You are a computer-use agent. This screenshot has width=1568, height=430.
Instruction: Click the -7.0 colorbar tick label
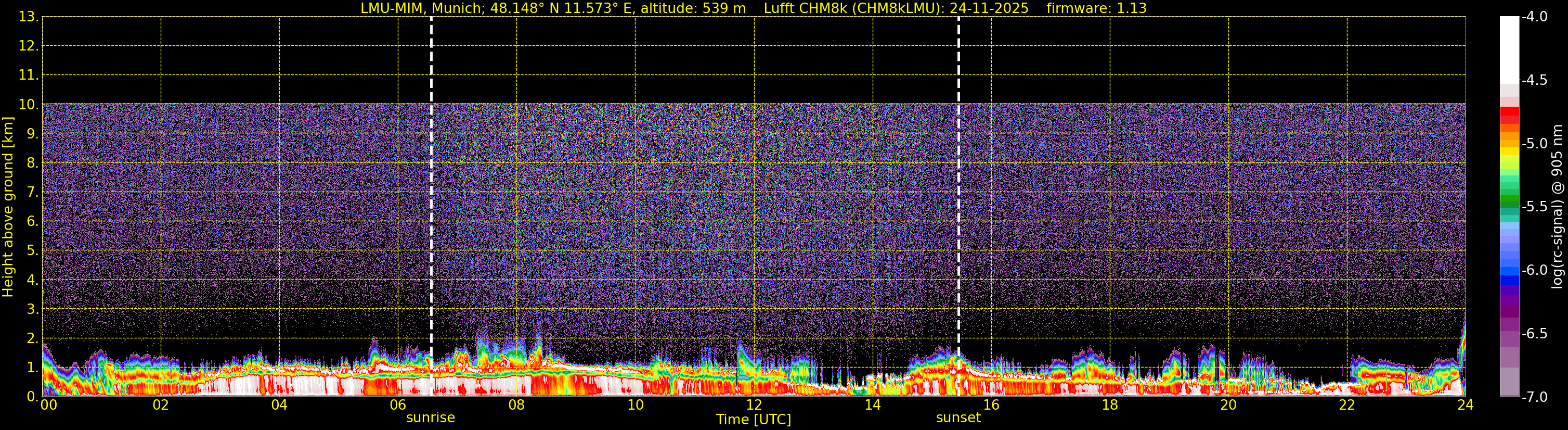tap(1534, 397)
